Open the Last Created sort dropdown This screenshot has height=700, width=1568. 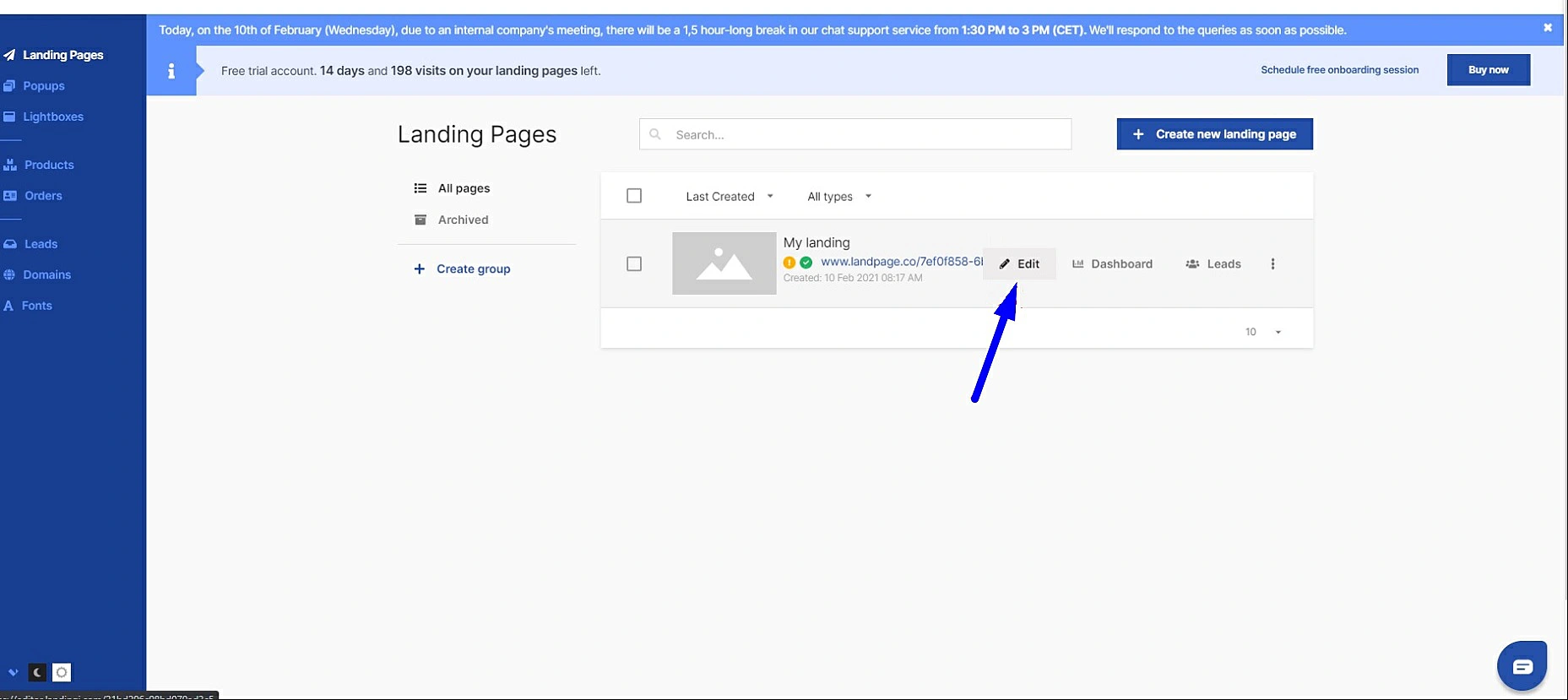(x=729, y=197)
